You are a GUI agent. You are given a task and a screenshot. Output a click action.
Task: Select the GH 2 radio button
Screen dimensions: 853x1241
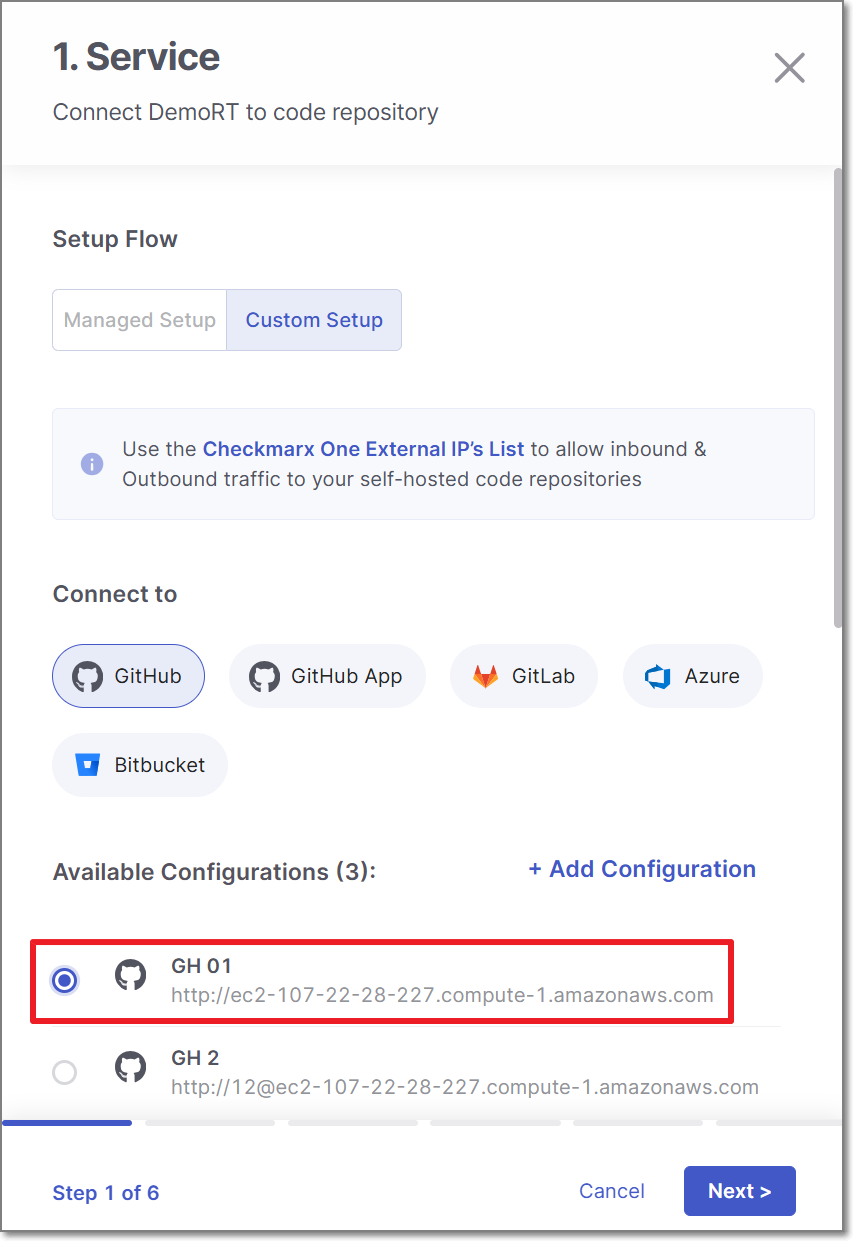64,1073
